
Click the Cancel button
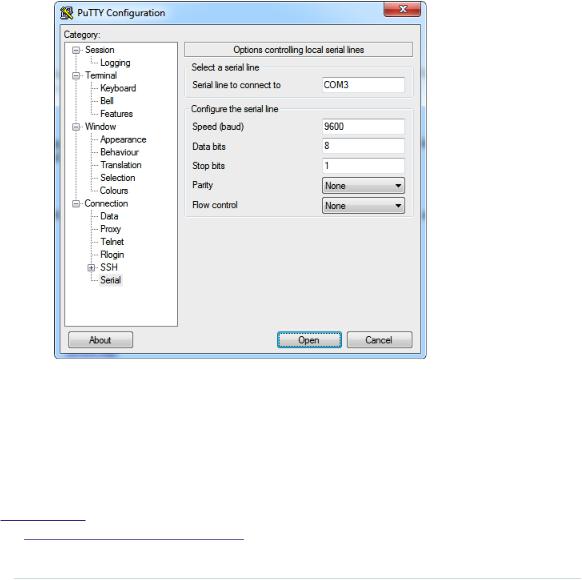(379, 340)
